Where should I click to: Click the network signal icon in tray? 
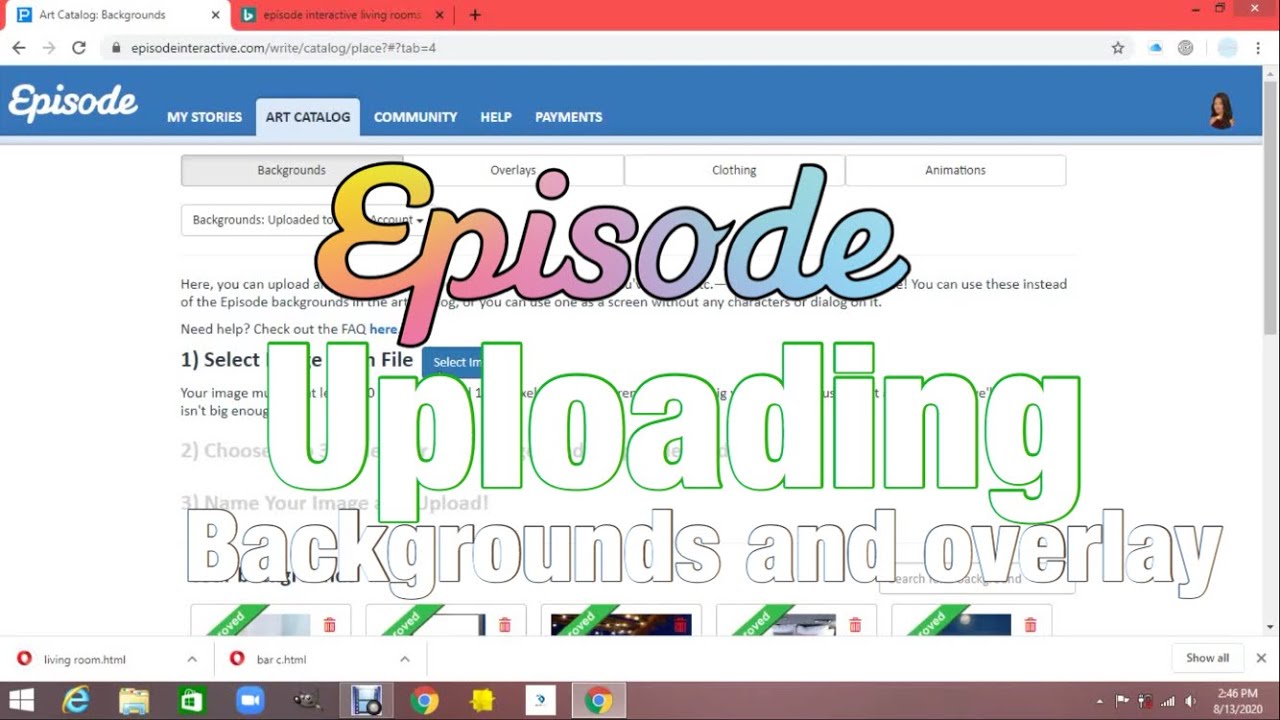[1168, 701]
